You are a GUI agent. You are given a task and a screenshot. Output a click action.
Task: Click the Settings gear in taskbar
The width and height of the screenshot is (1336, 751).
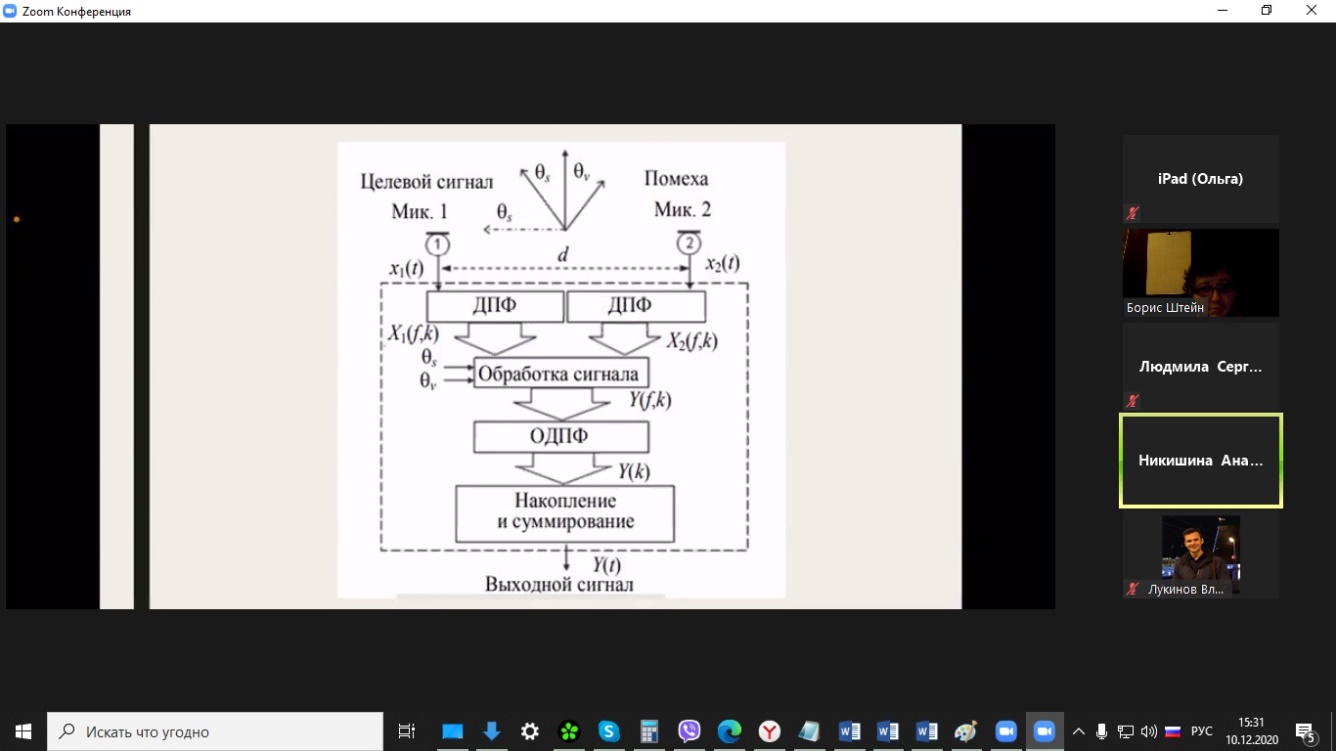(529, 731)
